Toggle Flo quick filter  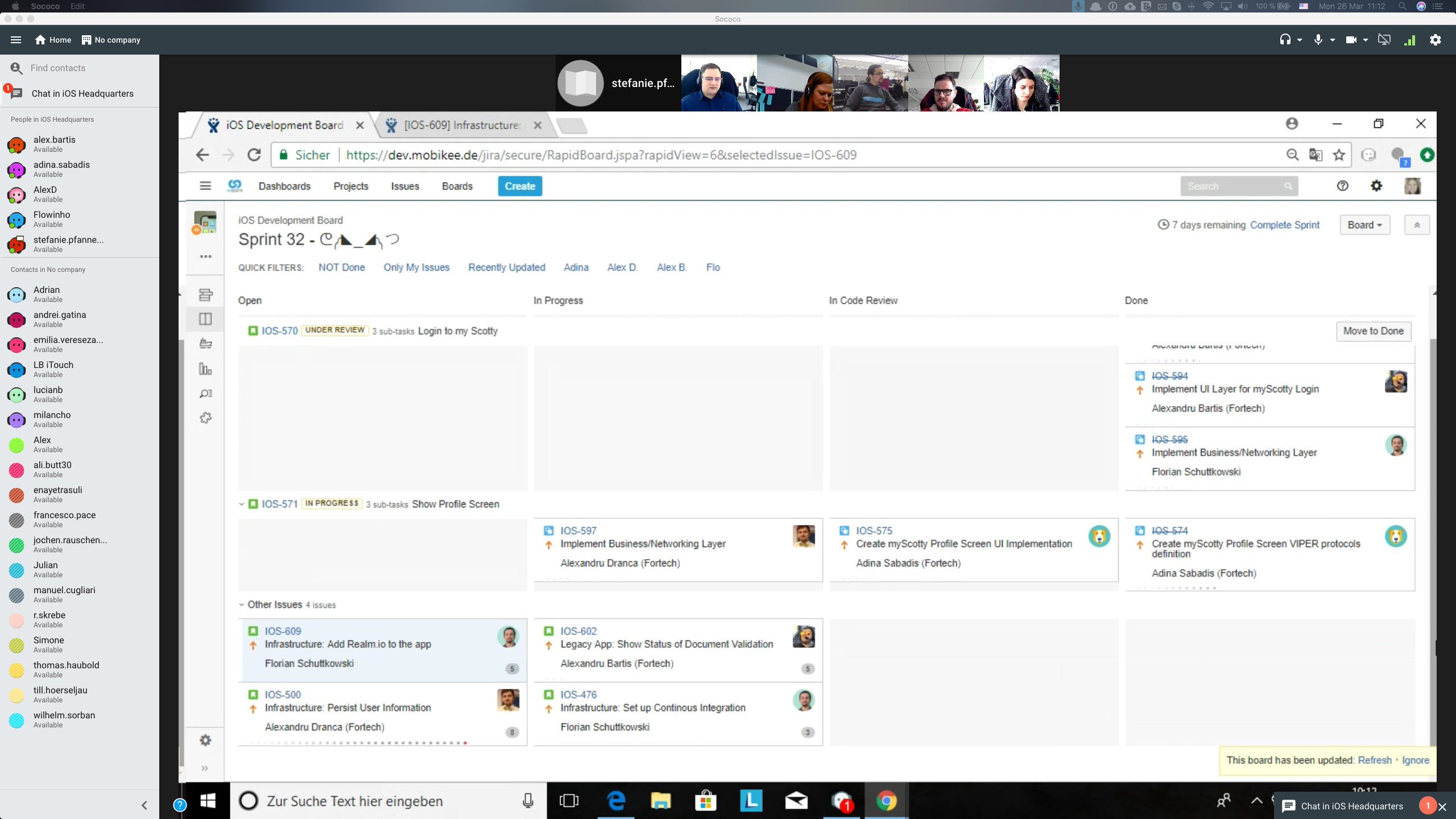click(713, 267)
